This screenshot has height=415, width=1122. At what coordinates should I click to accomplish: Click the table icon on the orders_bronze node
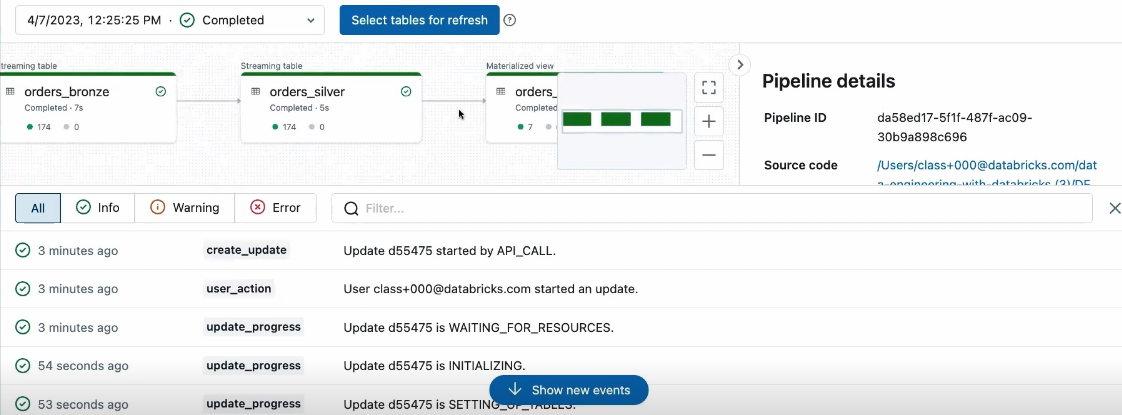tap(10, 92)
